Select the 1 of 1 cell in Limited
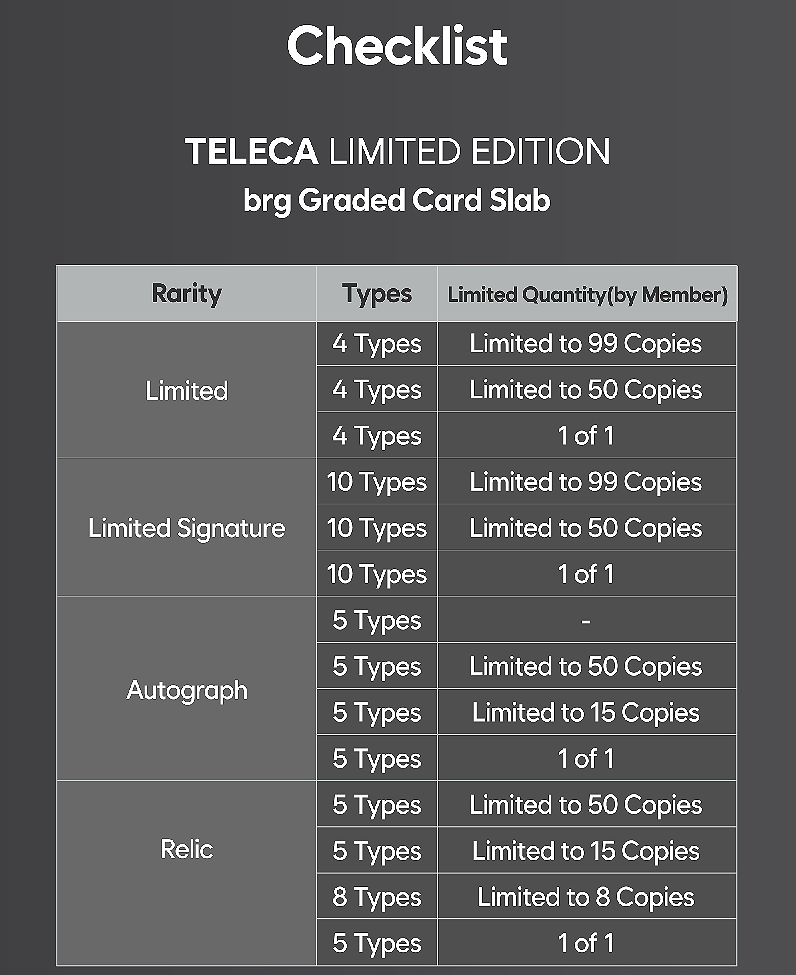This screenshot has width=796, height=975. click(x=587, y=435)
